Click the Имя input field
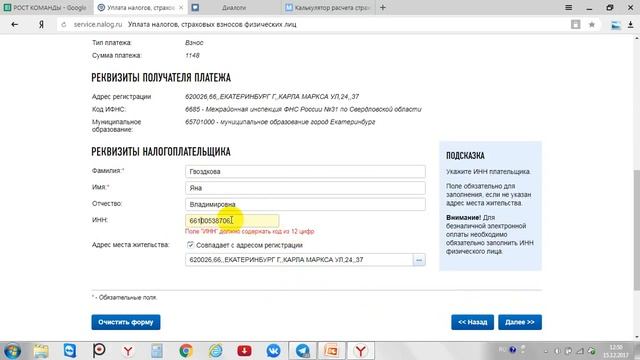Viewport: 640px width, 360px height. coord(305,188)
